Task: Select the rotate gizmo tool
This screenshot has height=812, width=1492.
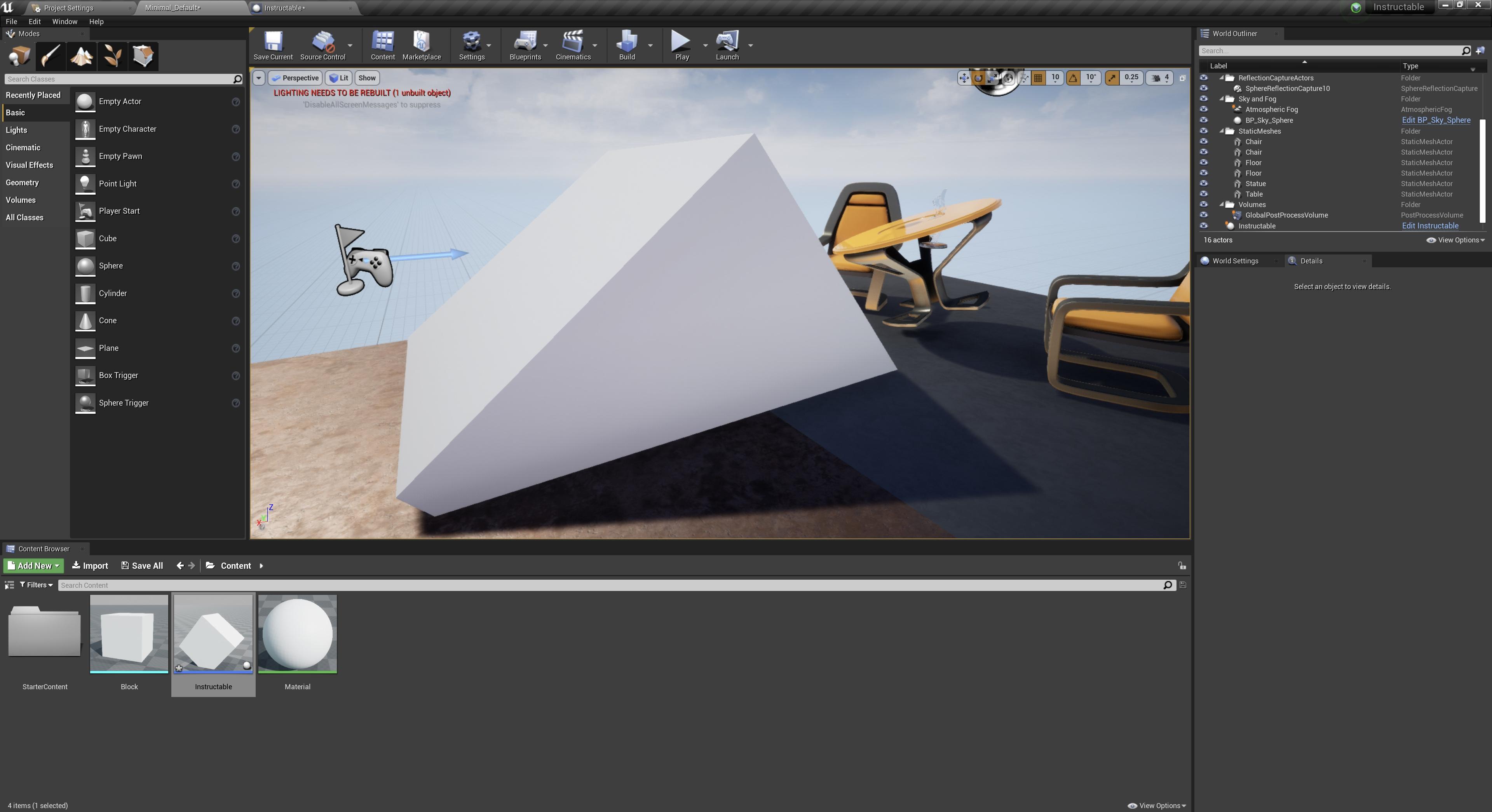Action: 978,78
